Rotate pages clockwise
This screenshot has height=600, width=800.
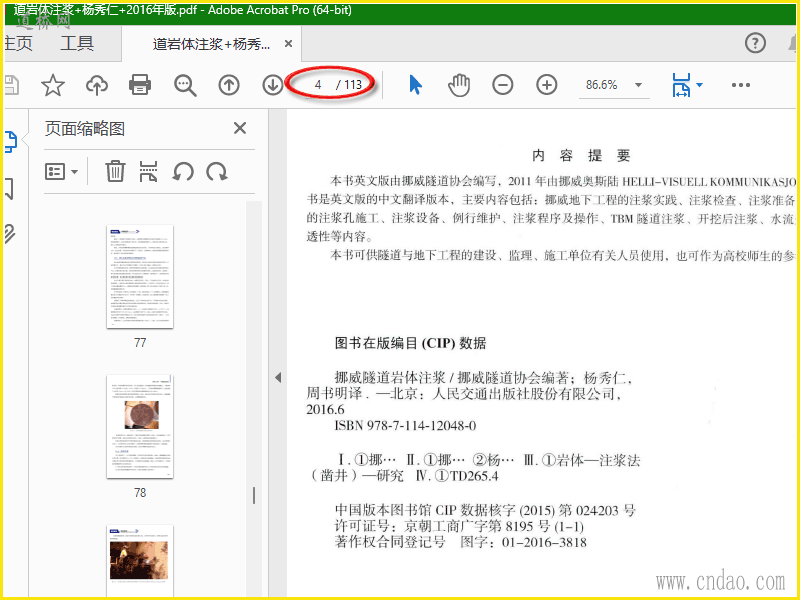click(x=217, y=171)
